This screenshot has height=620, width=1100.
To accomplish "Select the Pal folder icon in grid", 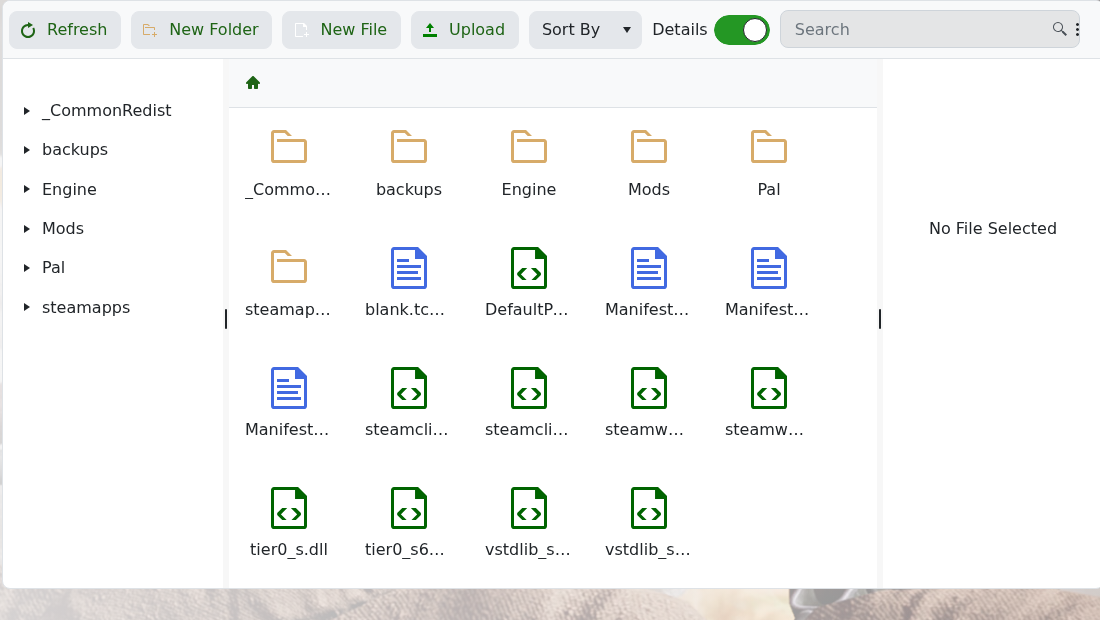I will 769,147.
